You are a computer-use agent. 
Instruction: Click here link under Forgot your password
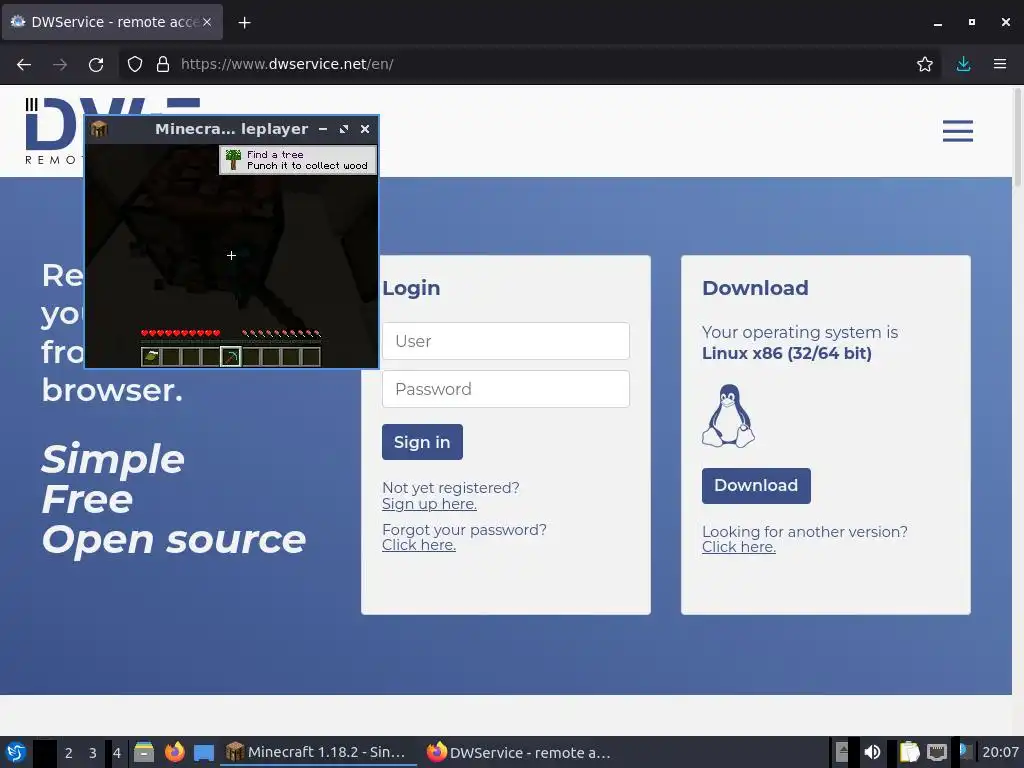point(419,545)
